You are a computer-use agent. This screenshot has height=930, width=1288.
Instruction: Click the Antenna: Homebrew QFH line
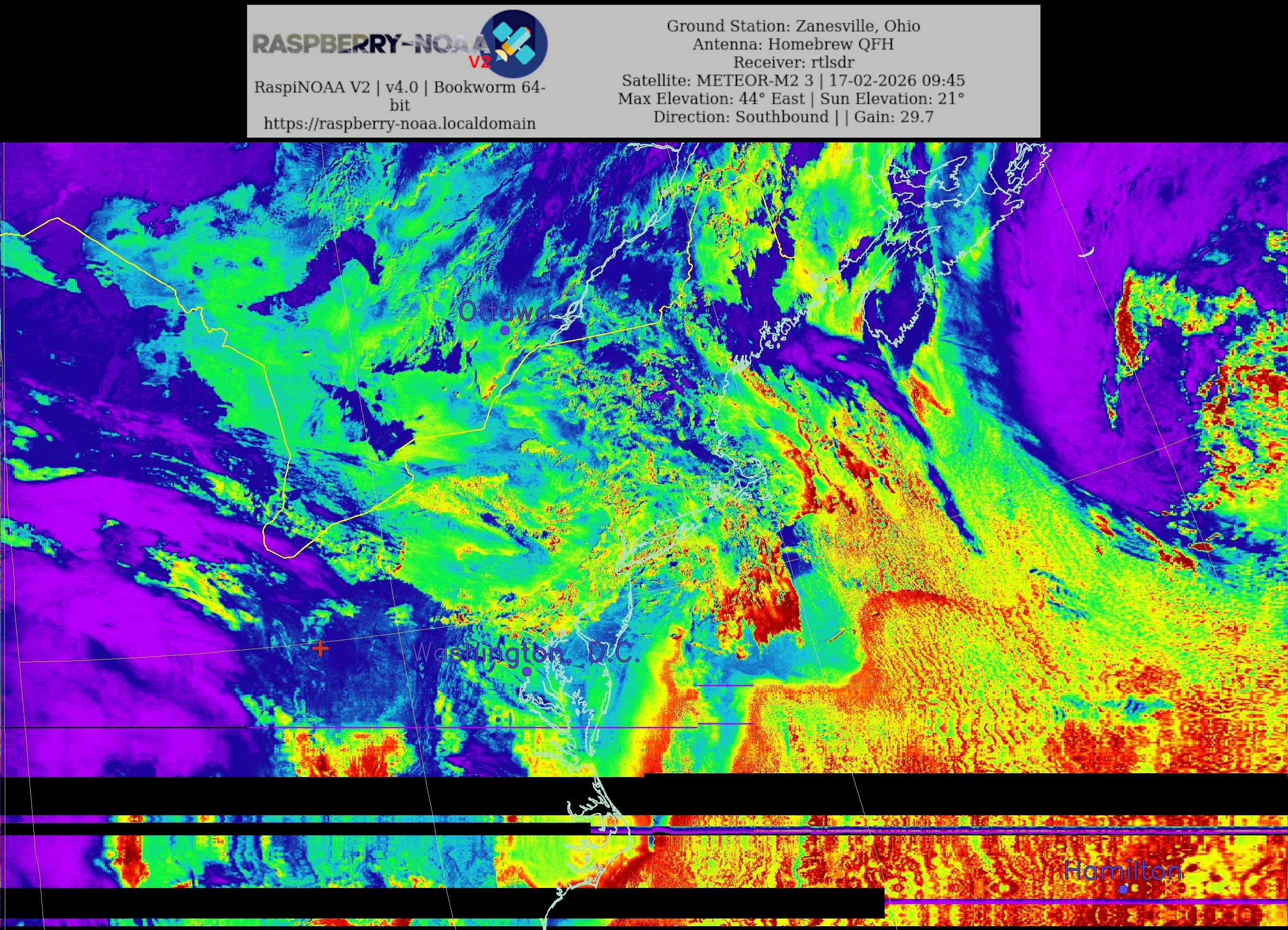click(793, 43)
